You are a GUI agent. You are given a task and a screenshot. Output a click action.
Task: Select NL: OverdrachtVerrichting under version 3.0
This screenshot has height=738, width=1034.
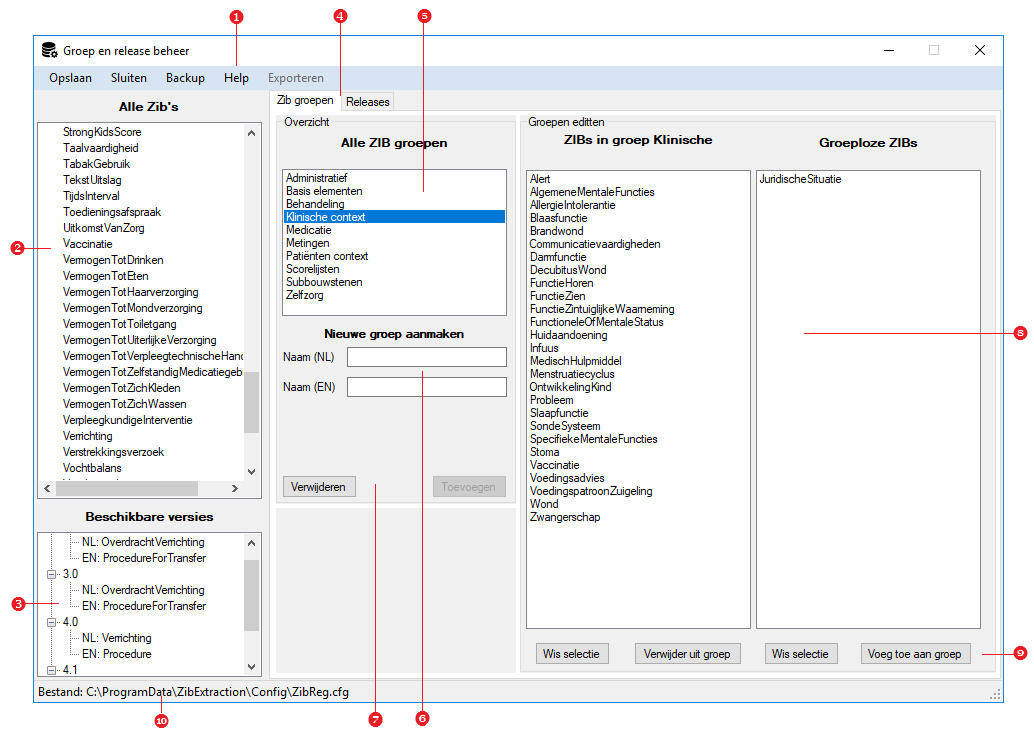pyautogui.click(x=143, y=590)
